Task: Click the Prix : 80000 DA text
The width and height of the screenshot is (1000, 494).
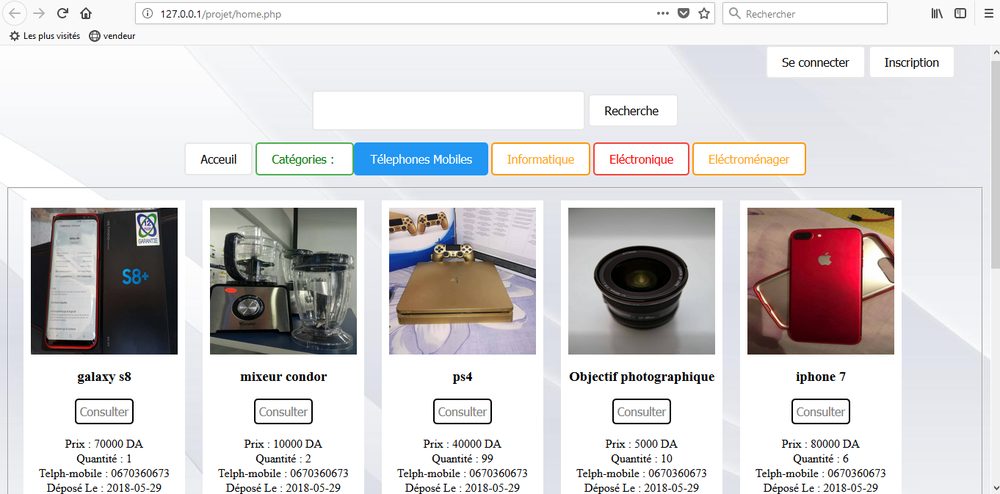Action: coord(821,444)
